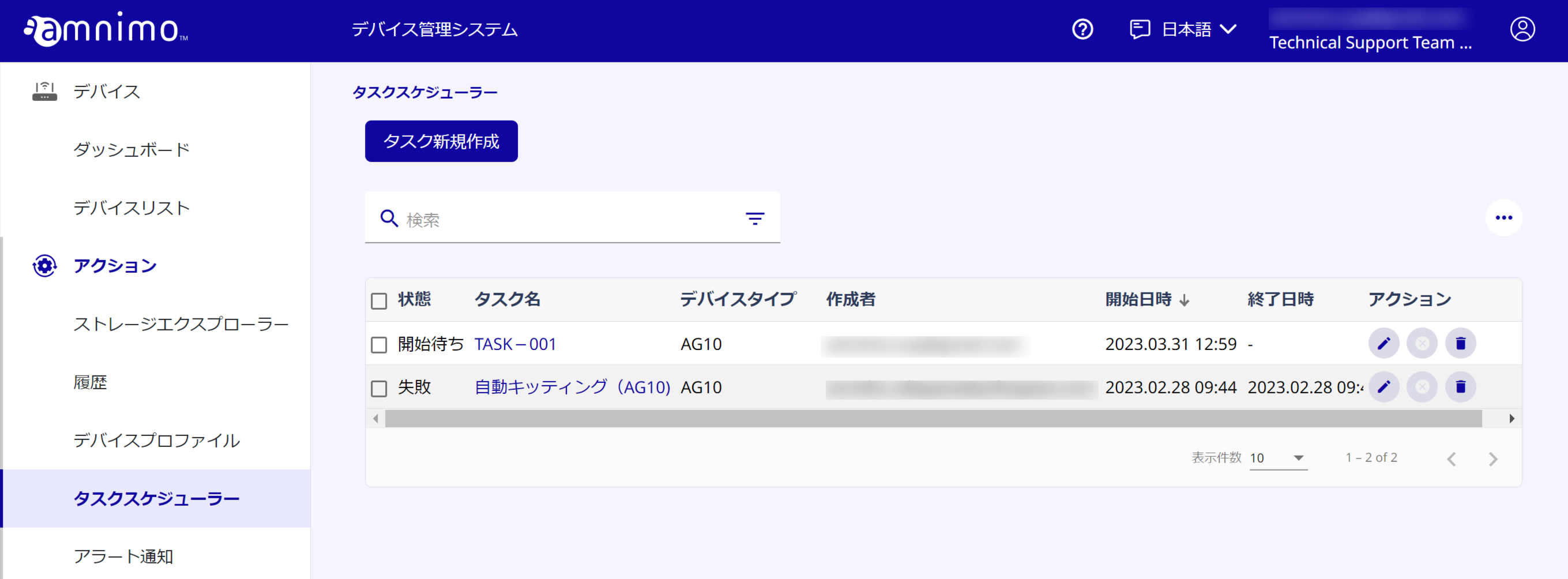Viewport: 1568px width, 579px height.
Task: Open デバイスリスト in the sidebar
Action: [131, 208]
